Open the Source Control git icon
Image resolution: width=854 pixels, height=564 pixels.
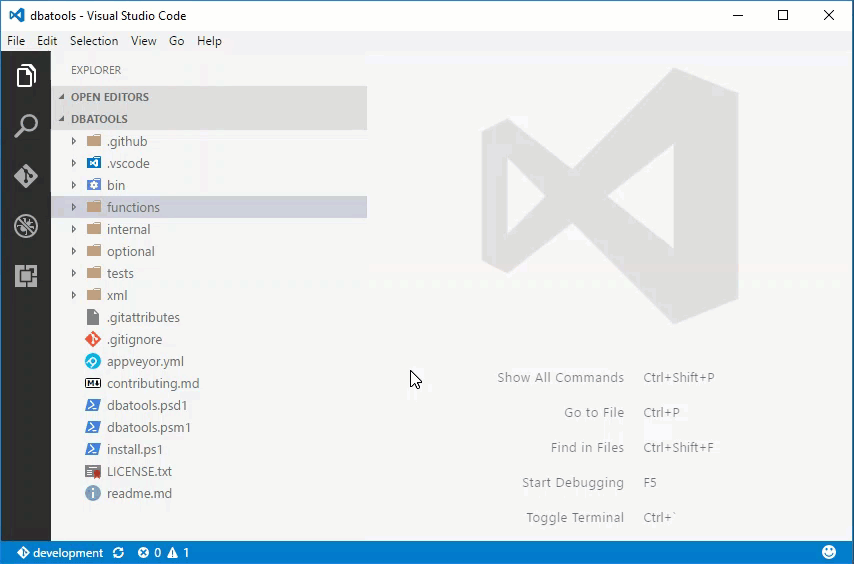(x=26, y=176)
